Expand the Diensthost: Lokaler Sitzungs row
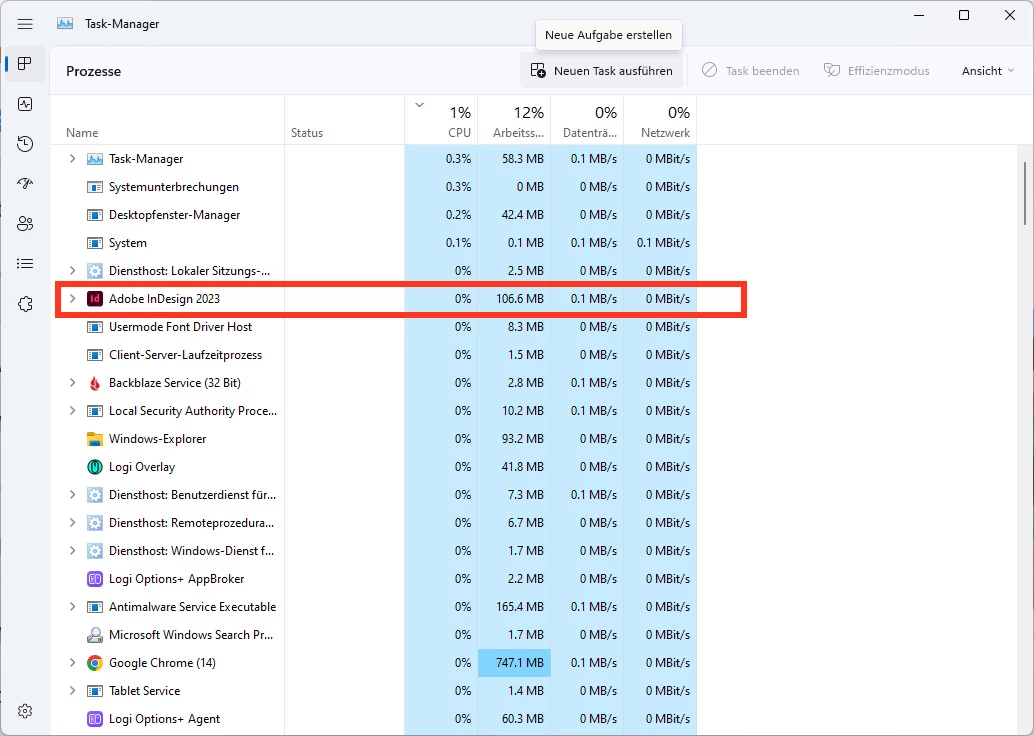 point(73,271)
